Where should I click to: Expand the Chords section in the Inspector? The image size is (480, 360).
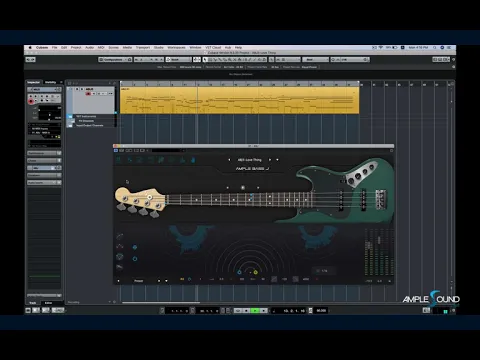tap(44, 161)
